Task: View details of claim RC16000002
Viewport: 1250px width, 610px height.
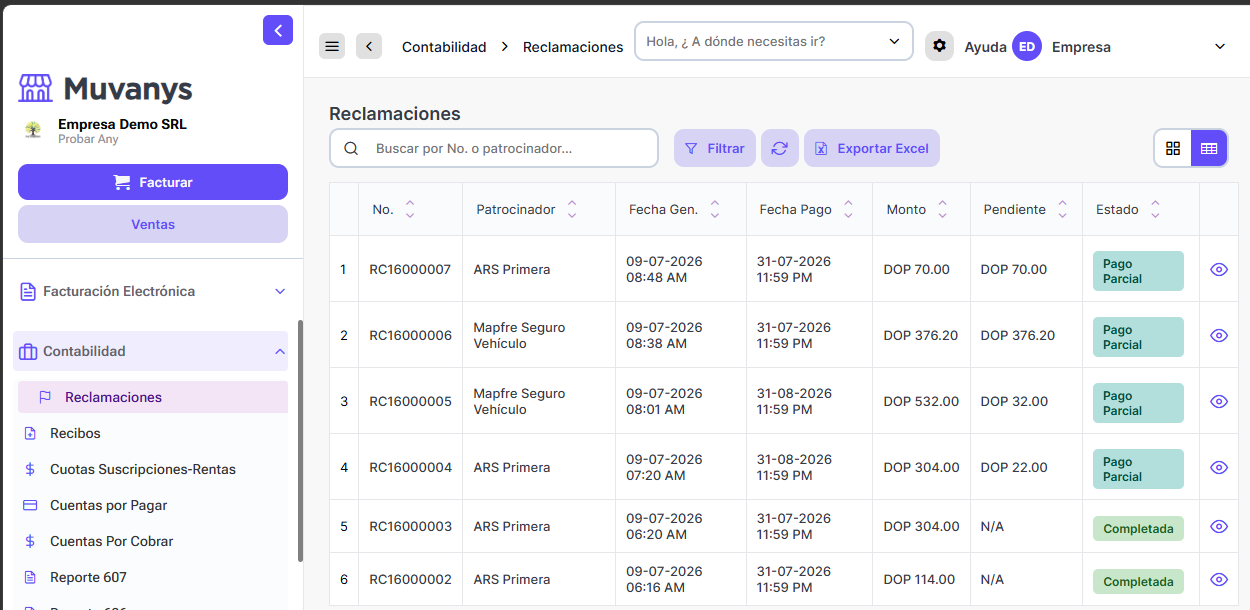Action: click(x=1218, y=579)
